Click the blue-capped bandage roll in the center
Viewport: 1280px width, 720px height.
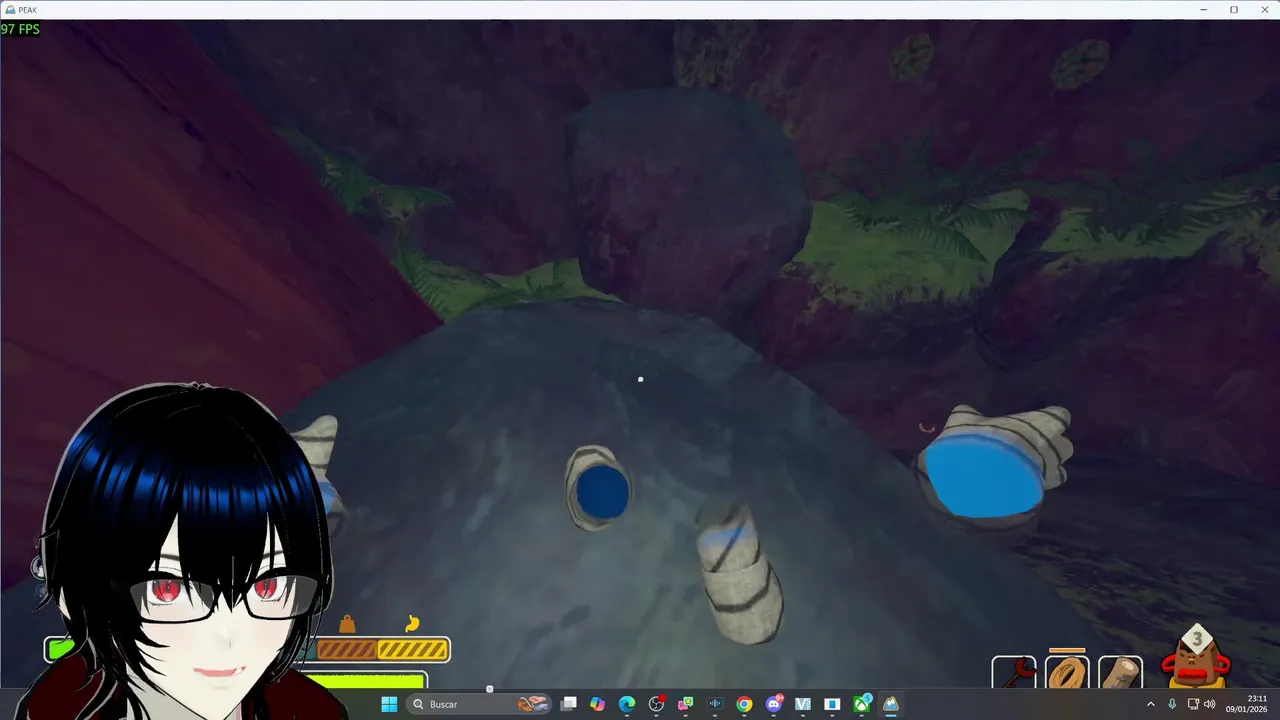599,487
